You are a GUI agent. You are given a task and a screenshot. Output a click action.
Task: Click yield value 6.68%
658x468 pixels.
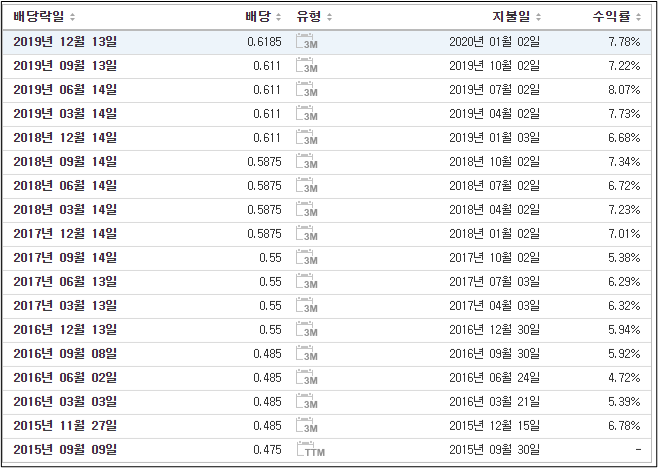click(624, 137)
